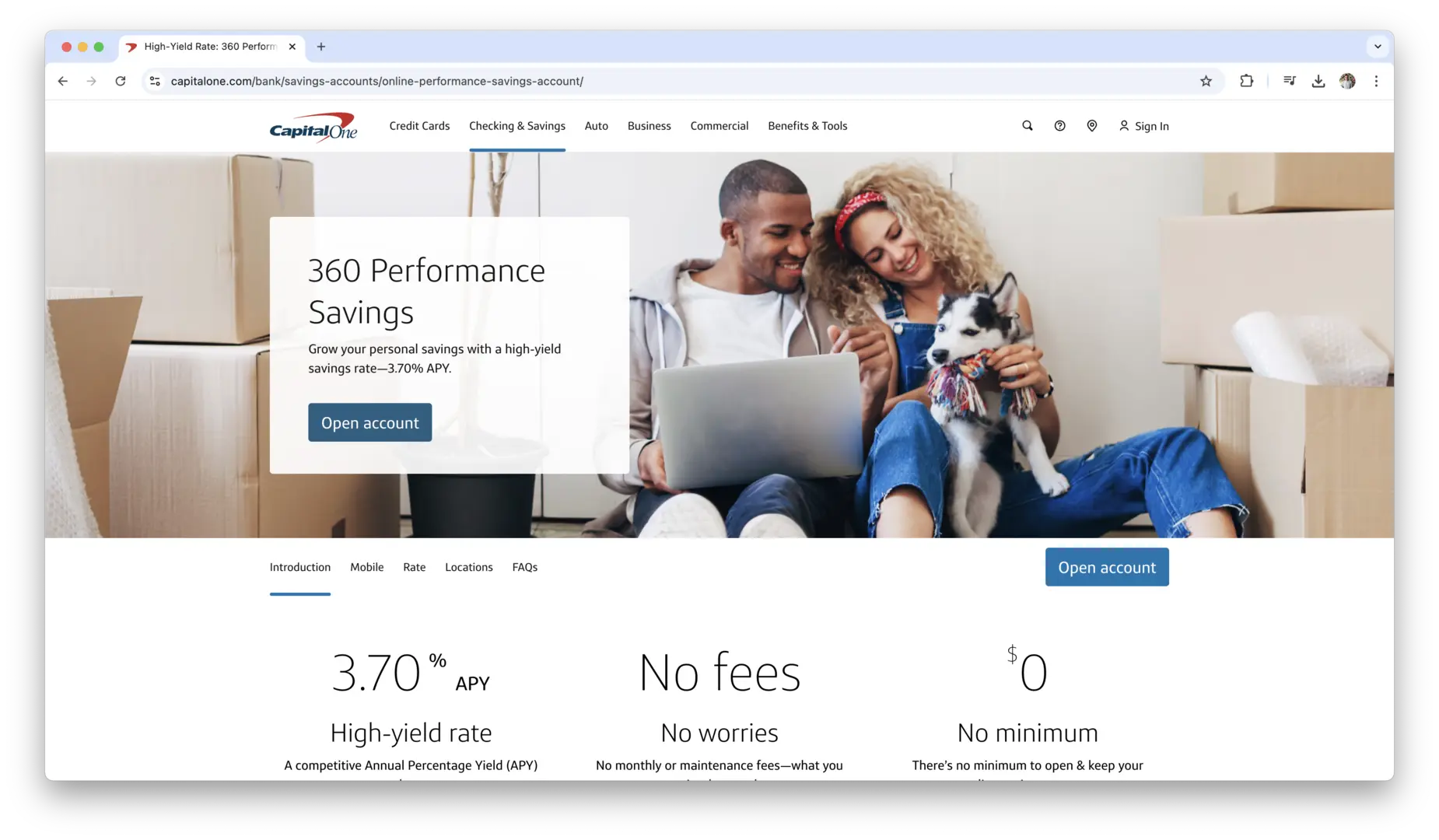
Task: Open the Benefits & Tools menu
Action: coord(807,126)
